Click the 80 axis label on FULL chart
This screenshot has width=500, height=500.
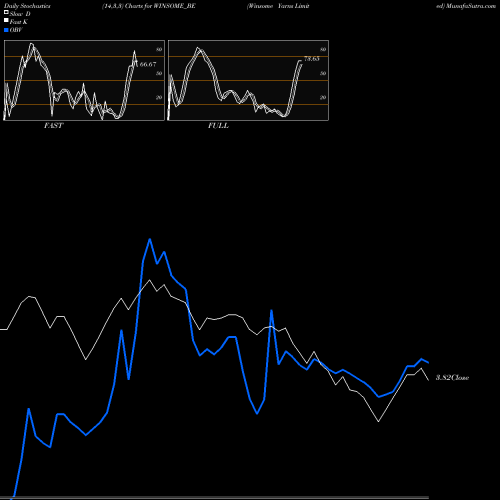point(323,49)
